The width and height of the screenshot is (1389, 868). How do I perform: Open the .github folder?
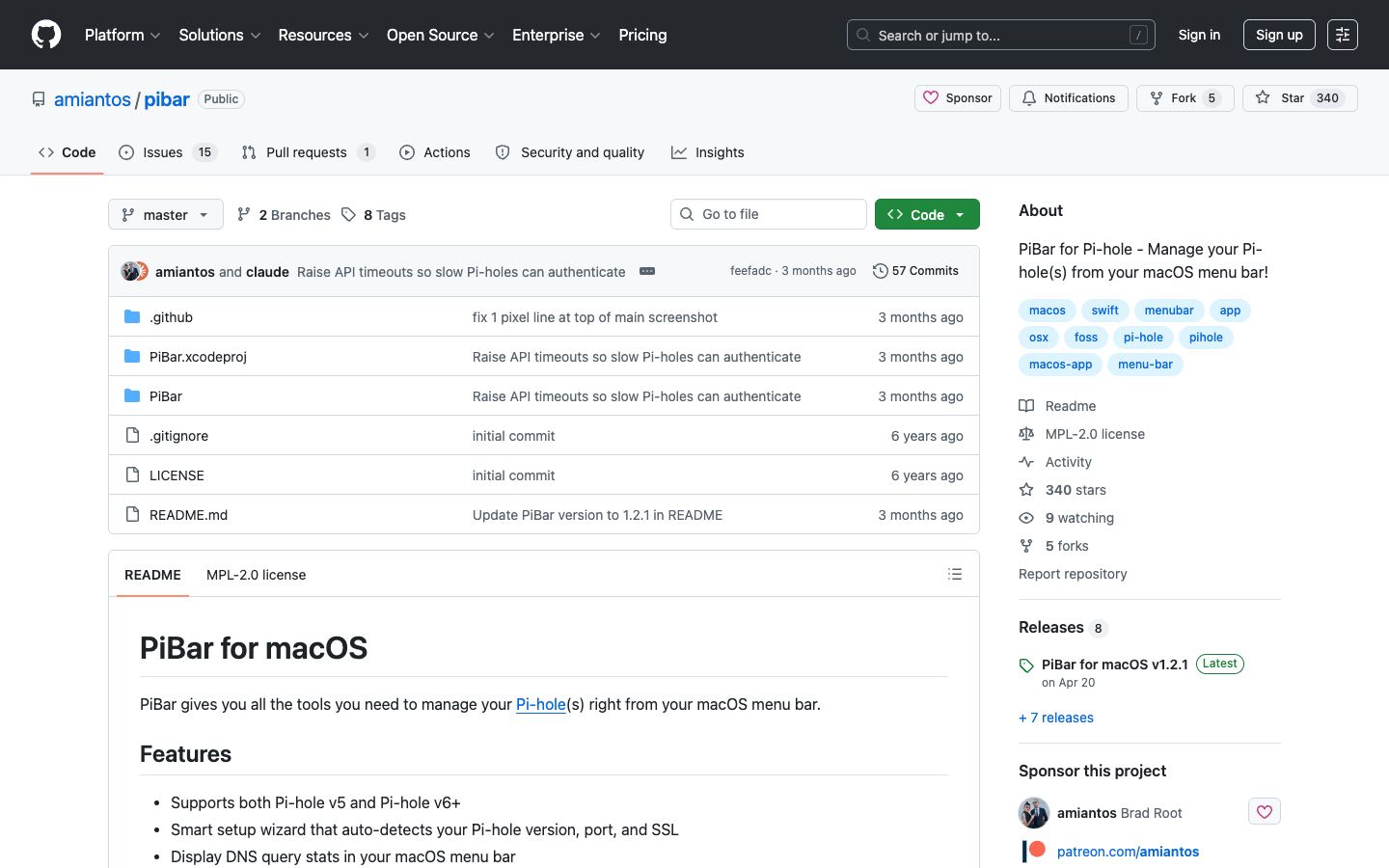pos(171,317)
